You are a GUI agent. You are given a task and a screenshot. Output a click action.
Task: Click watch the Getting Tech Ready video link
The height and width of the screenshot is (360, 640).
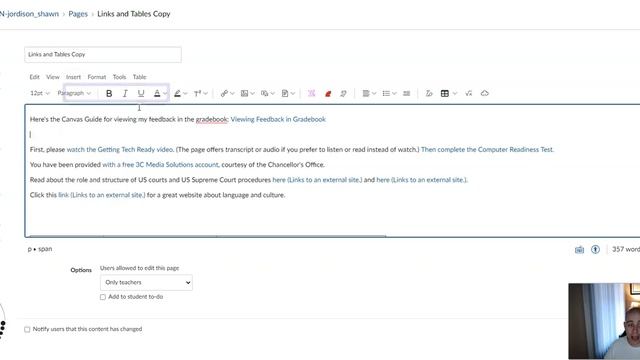click(x=120, y=149)
